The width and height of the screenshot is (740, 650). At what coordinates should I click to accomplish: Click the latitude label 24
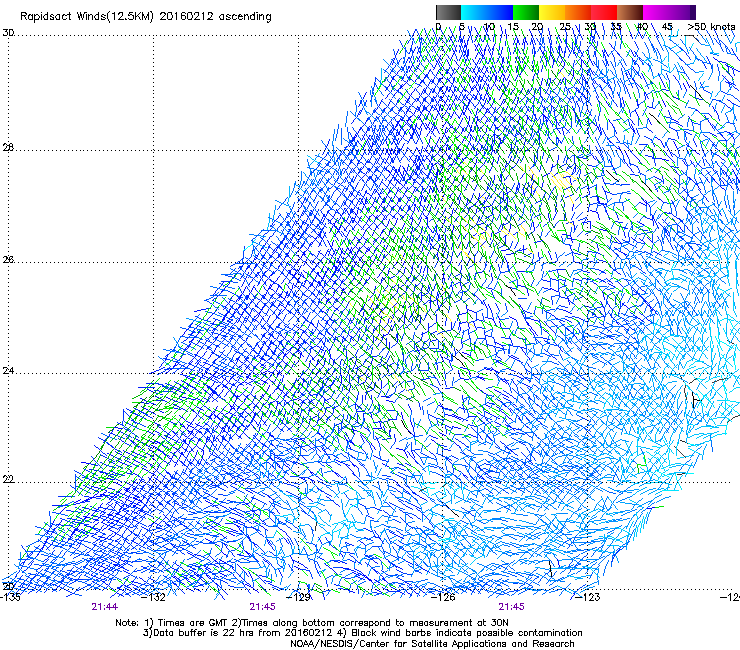8,371
